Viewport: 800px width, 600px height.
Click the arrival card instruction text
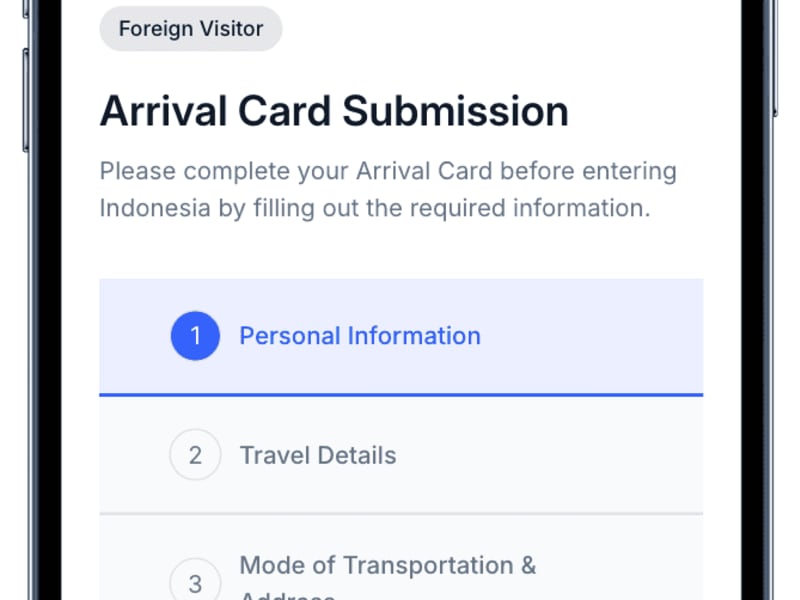point(388,189)
